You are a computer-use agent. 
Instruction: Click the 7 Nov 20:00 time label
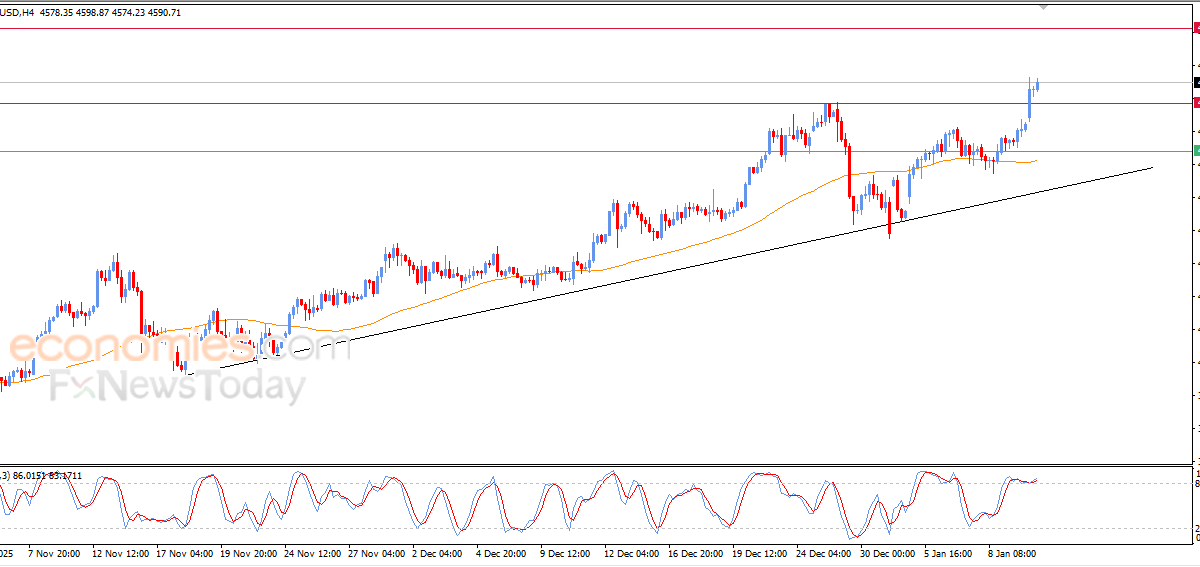click(56, 552)
